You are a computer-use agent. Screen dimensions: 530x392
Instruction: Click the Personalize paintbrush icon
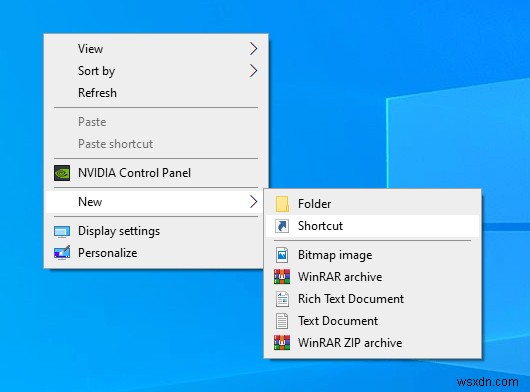click(62, 252)
